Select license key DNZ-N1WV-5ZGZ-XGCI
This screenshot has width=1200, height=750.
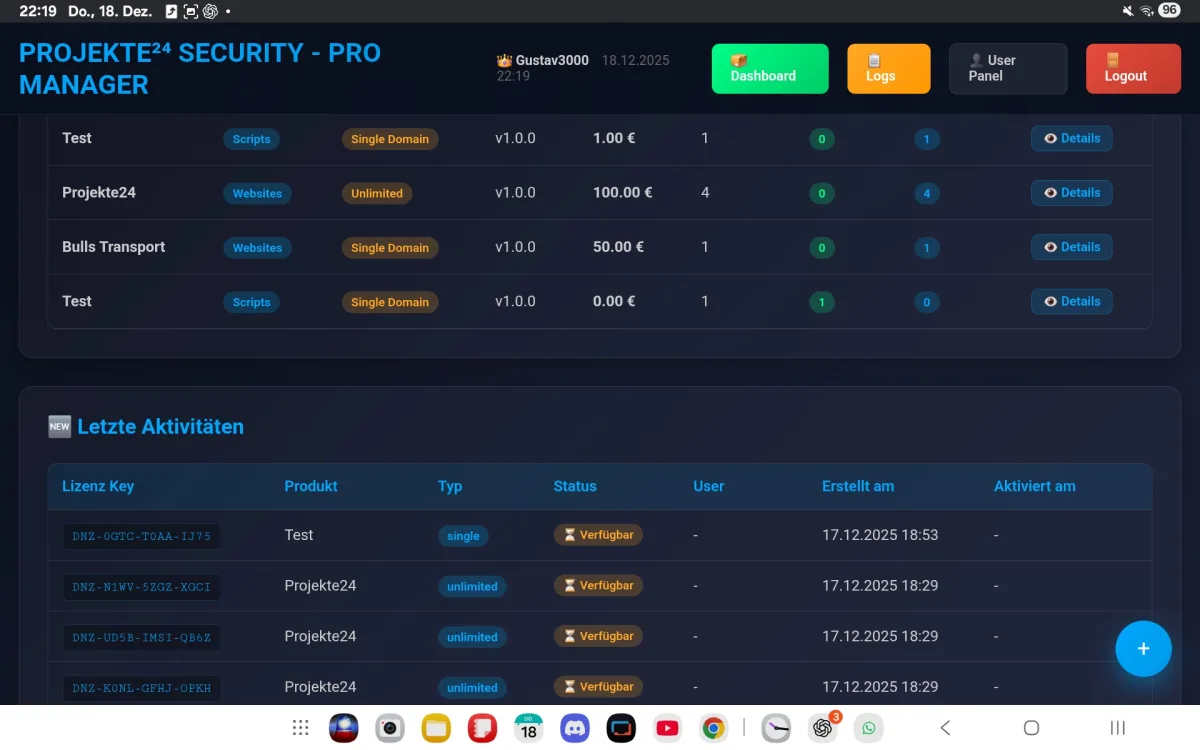pos(141,586)
